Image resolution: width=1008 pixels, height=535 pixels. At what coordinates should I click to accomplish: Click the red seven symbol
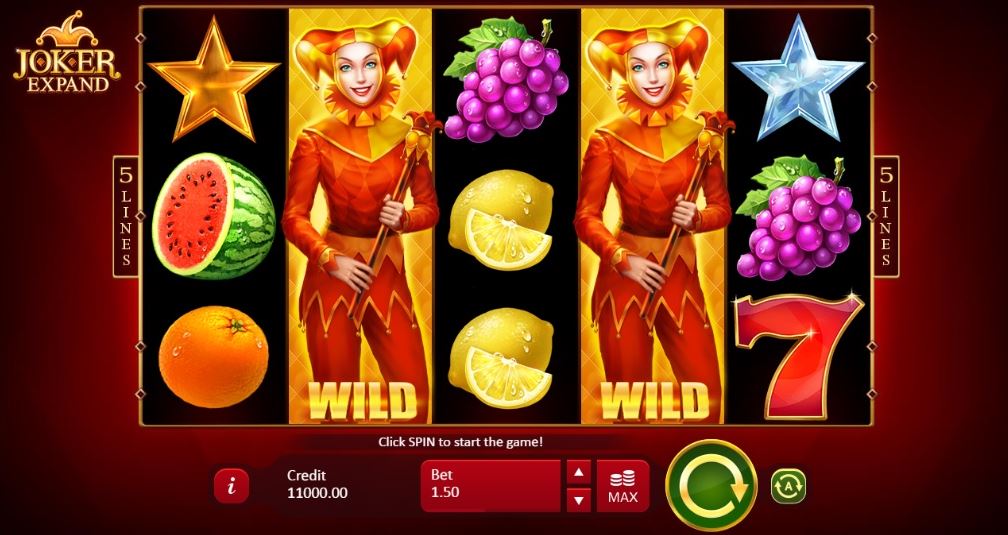pos(798,354)
